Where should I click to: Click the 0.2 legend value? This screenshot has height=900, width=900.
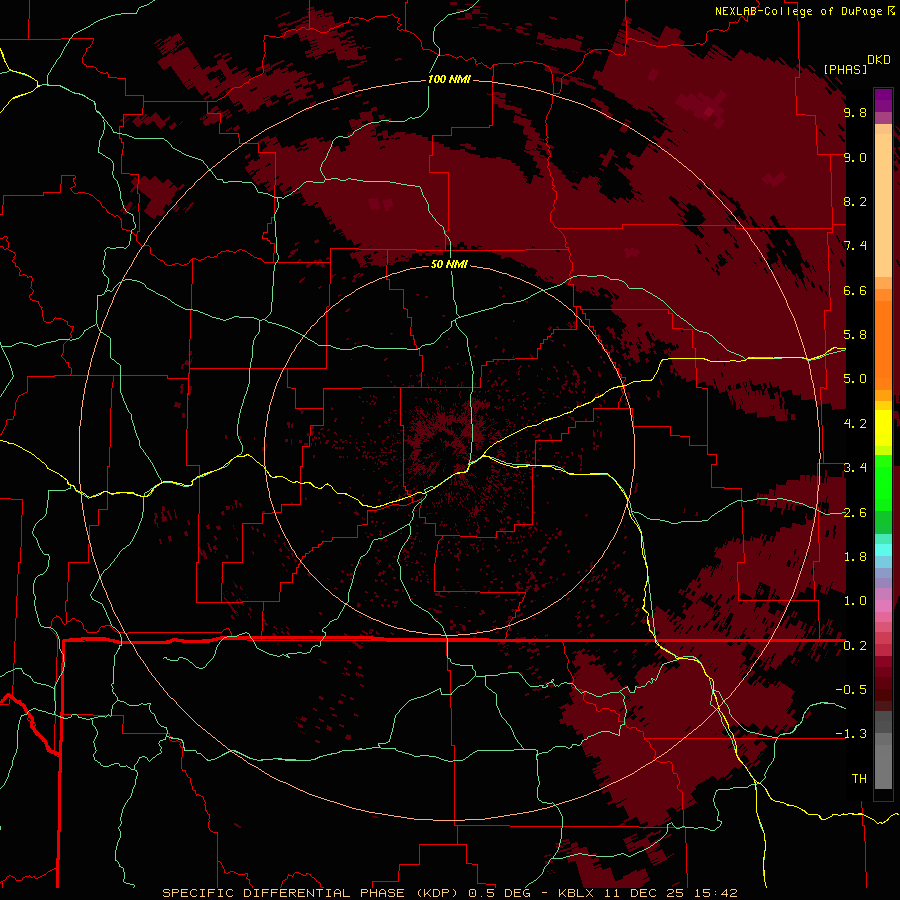tap(855, 646)
